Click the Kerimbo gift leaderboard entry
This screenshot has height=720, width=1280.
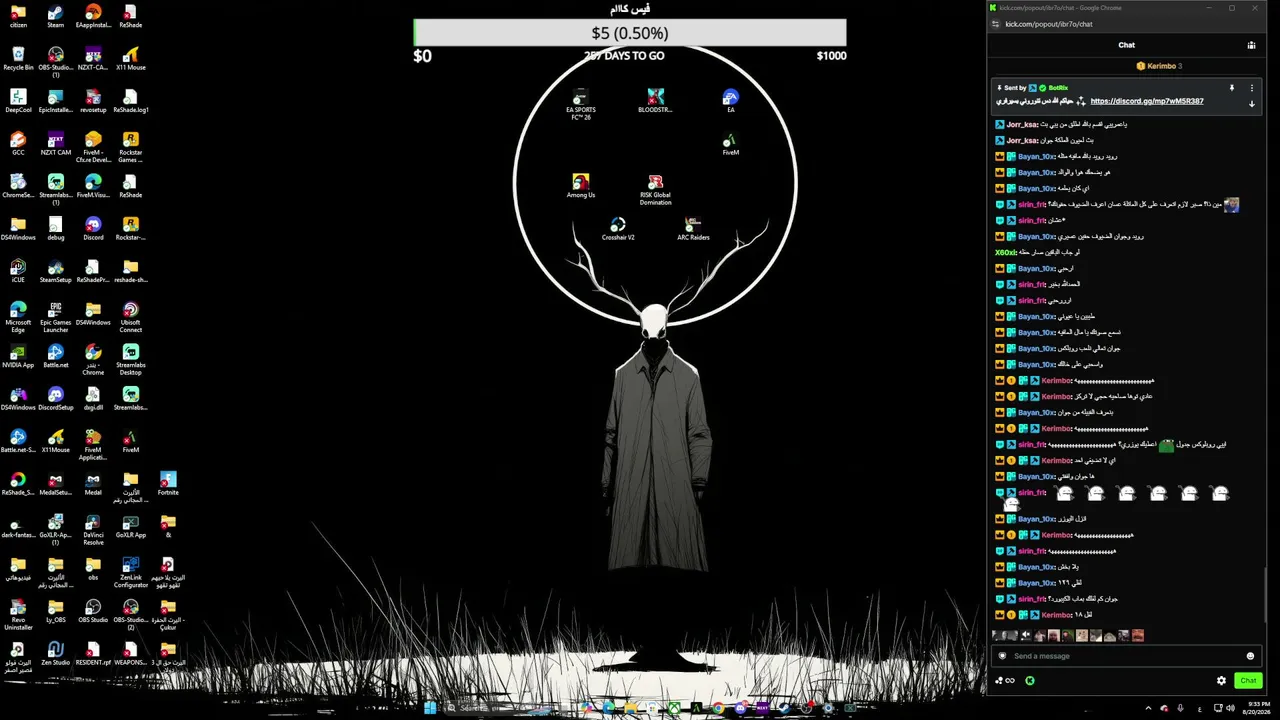tap(1159, 66)
